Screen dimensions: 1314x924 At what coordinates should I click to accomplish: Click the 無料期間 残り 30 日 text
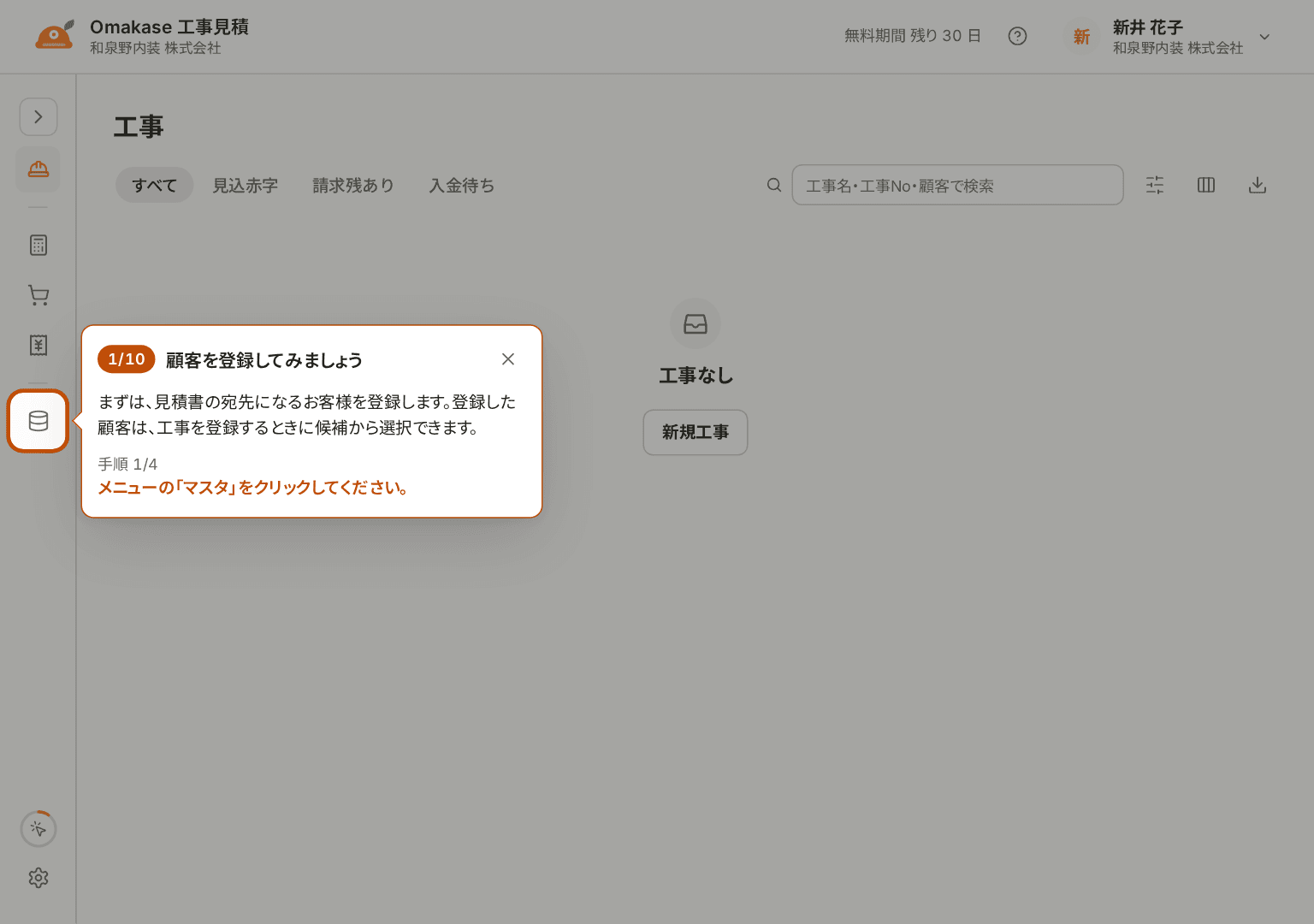pos(913,36)
